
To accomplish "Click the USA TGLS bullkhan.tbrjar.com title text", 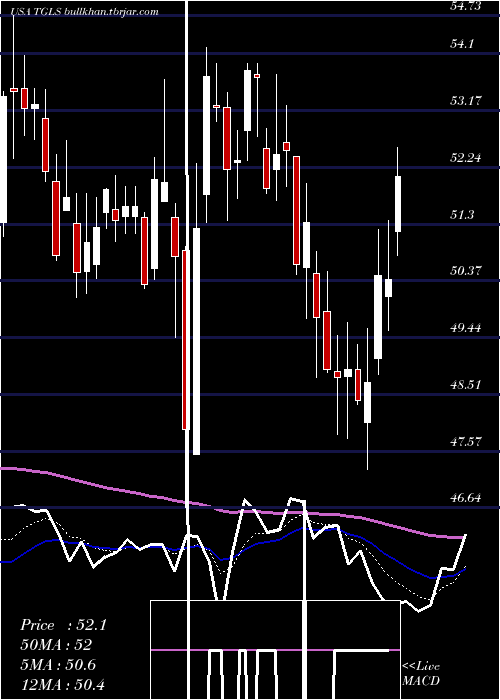I will (84, 12).
